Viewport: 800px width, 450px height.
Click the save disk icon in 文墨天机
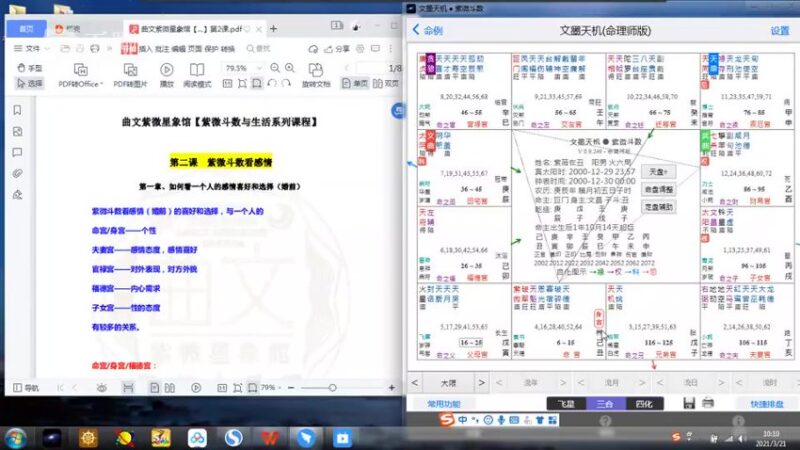click(689, 403)
